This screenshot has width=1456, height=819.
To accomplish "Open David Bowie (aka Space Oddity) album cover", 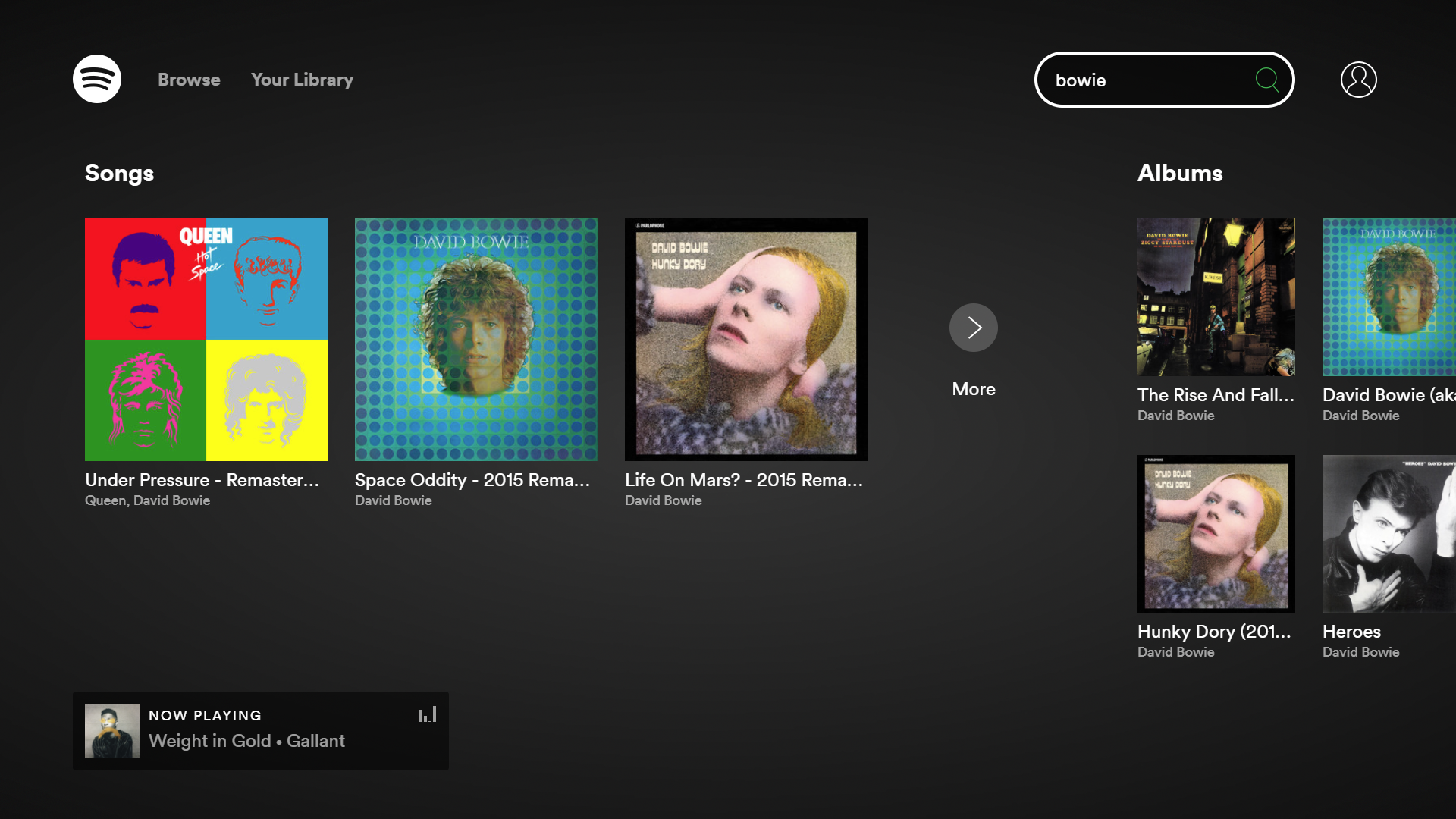I will click(x=1389, y=297).
